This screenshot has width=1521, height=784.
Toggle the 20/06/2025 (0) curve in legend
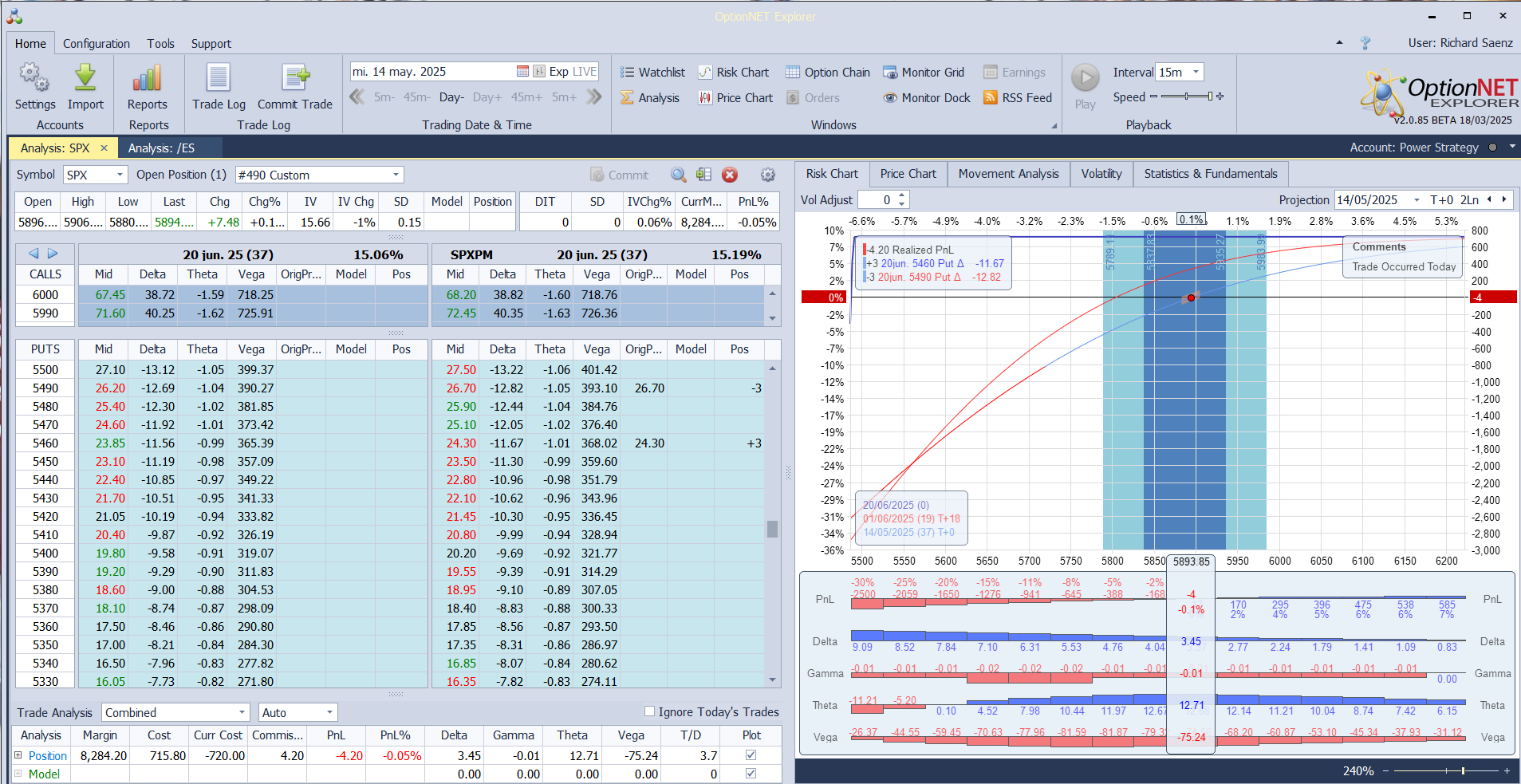[x=896, y=505]
